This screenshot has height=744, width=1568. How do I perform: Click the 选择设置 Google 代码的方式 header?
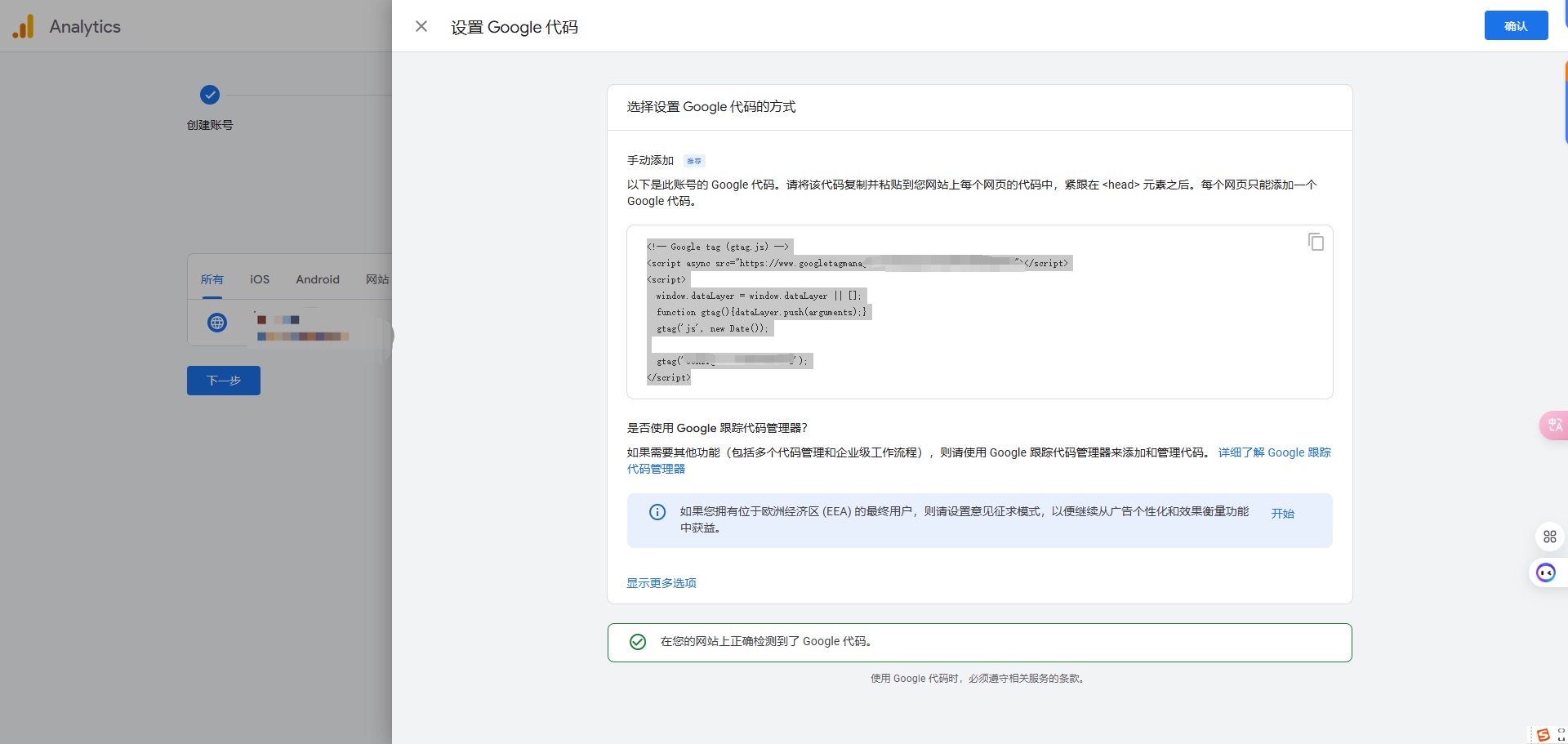pyautogui.click(x=711, y=107)
